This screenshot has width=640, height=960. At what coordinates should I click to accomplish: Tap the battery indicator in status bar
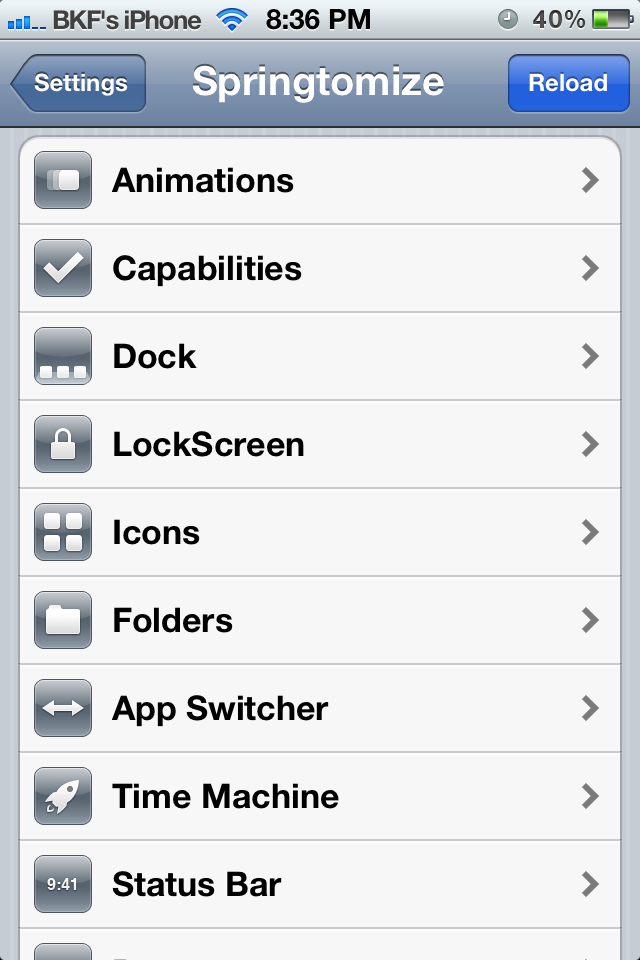[x=612, y=20]
